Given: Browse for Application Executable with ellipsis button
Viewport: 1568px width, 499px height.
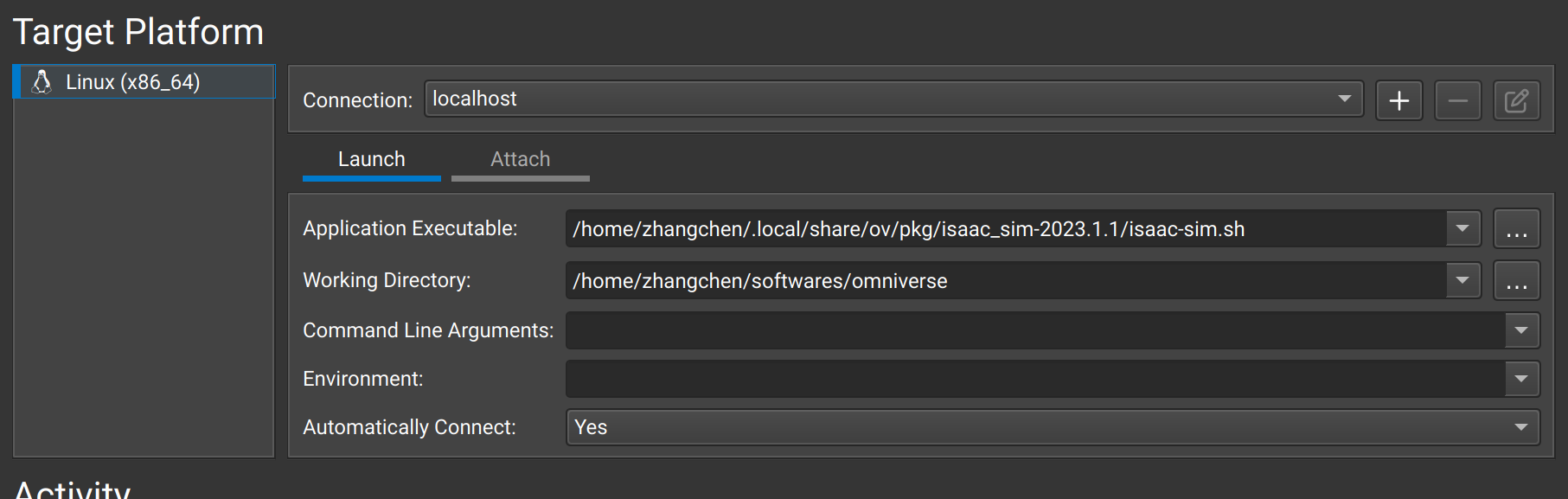Looking at the screenshot, I should click(x=1516, y=229).
